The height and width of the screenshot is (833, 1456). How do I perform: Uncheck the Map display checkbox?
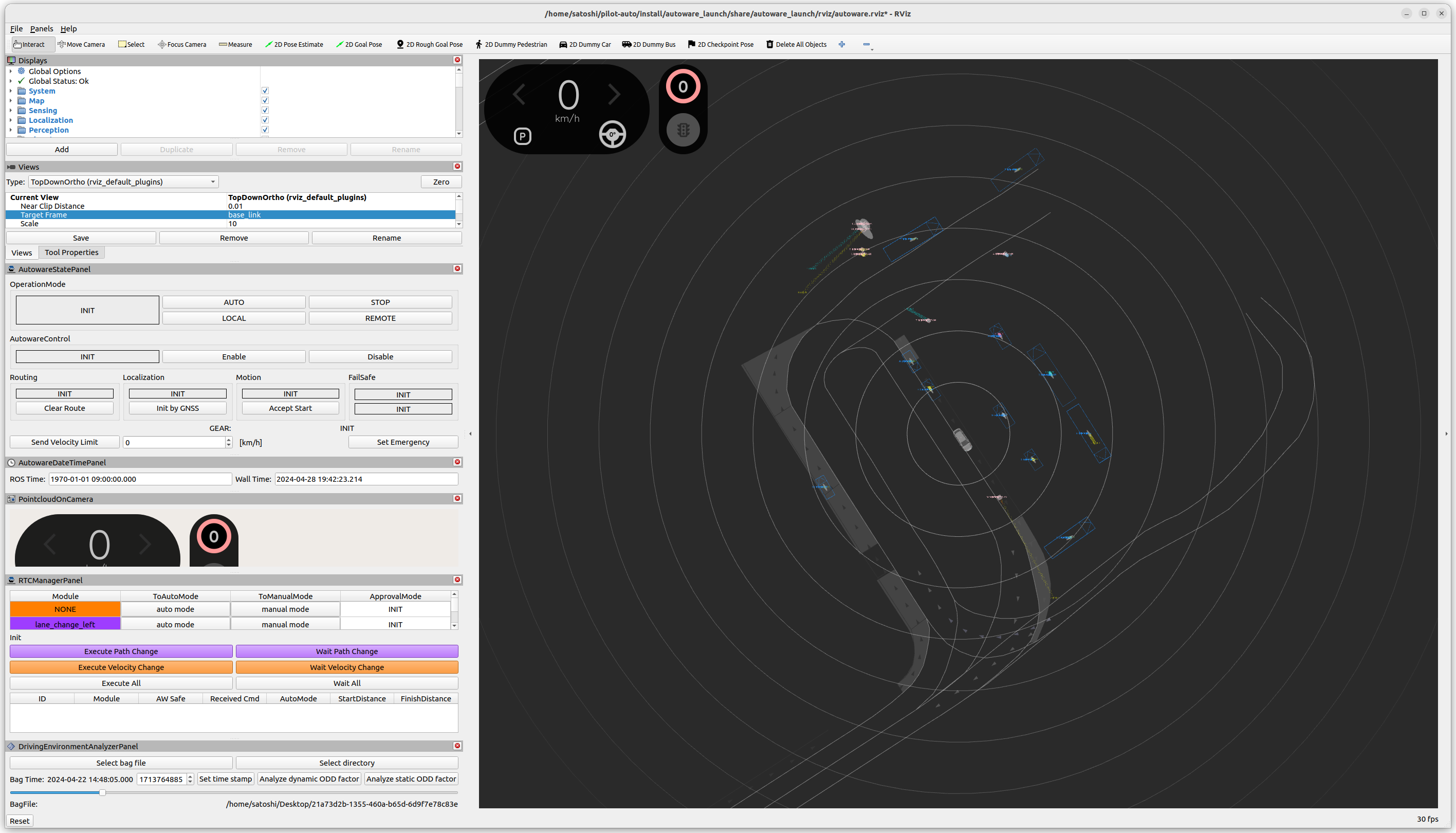pyautogui.click(x=265, y=101)
